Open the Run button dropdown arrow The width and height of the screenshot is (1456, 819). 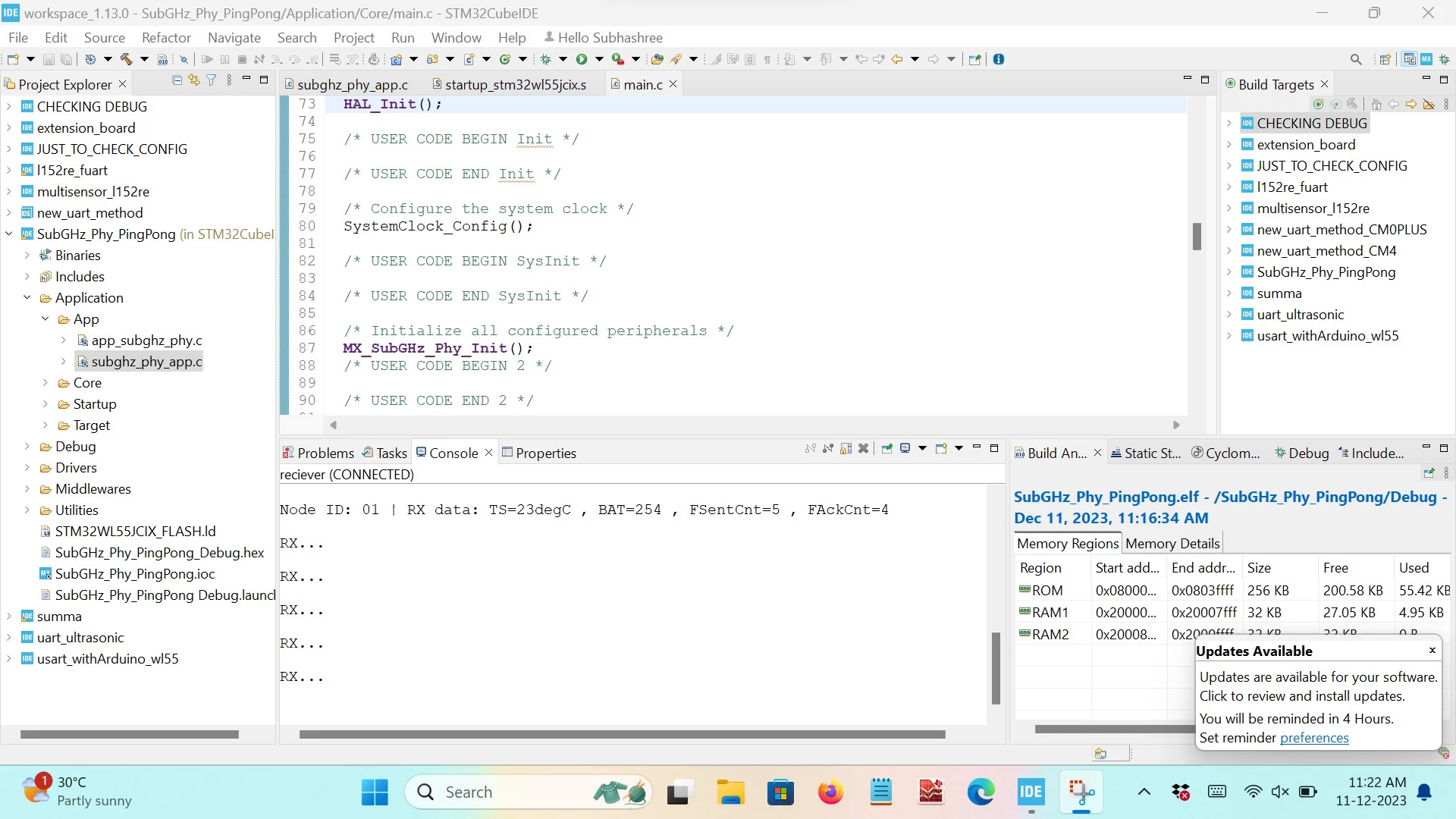[599, 59]
